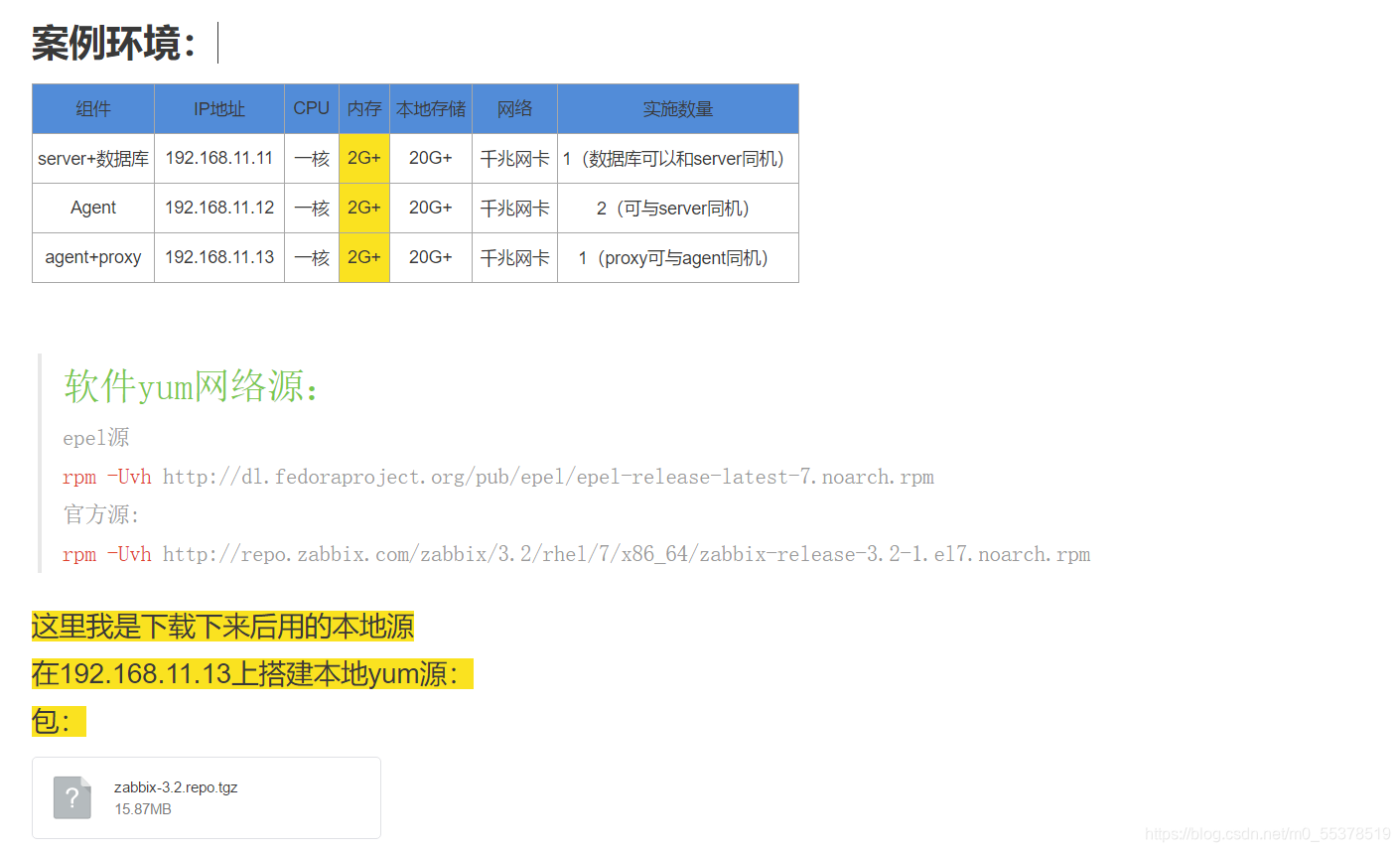This screenshot has height=852, width=1400.
Task: Click the IP地址 table header
Action: click(219, 109)
